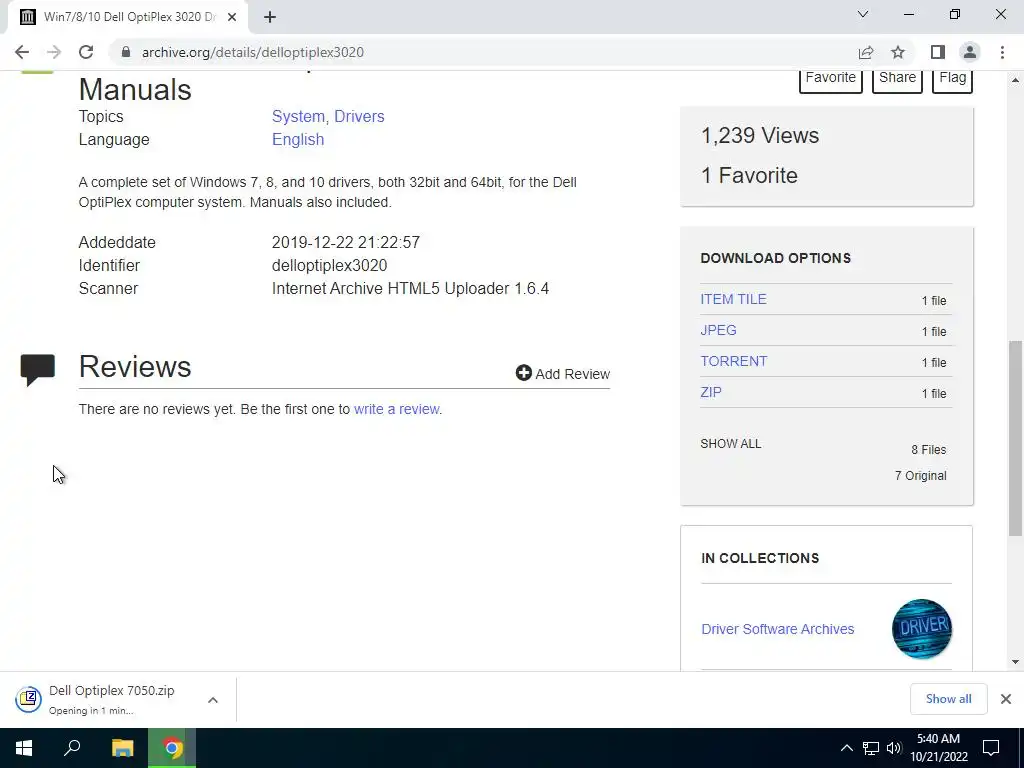The image size is (1024, 768).
Task: Open the Chrome three-dot menu
Action: [1002, 52]
